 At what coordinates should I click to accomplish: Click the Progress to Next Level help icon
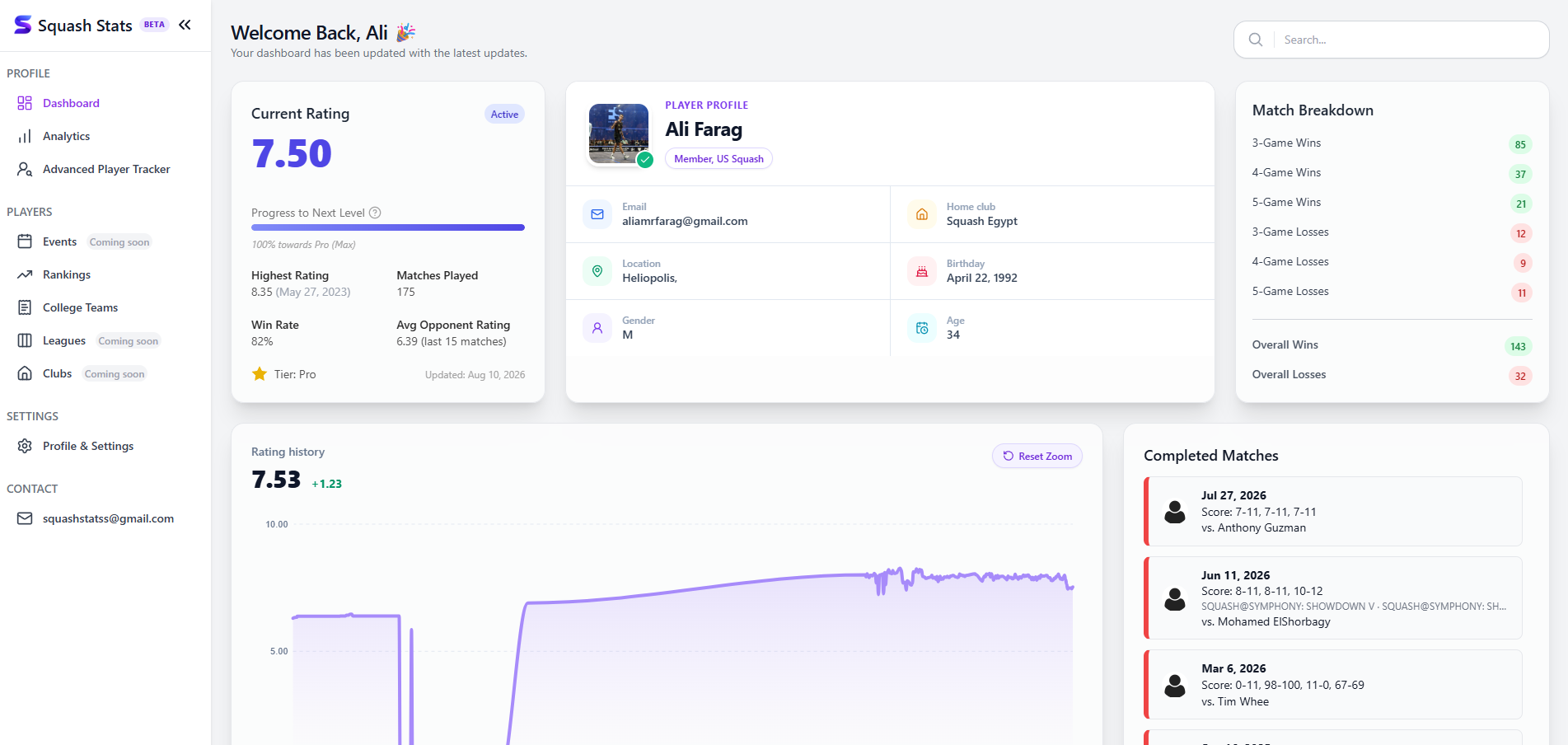[x=375, y=213]
